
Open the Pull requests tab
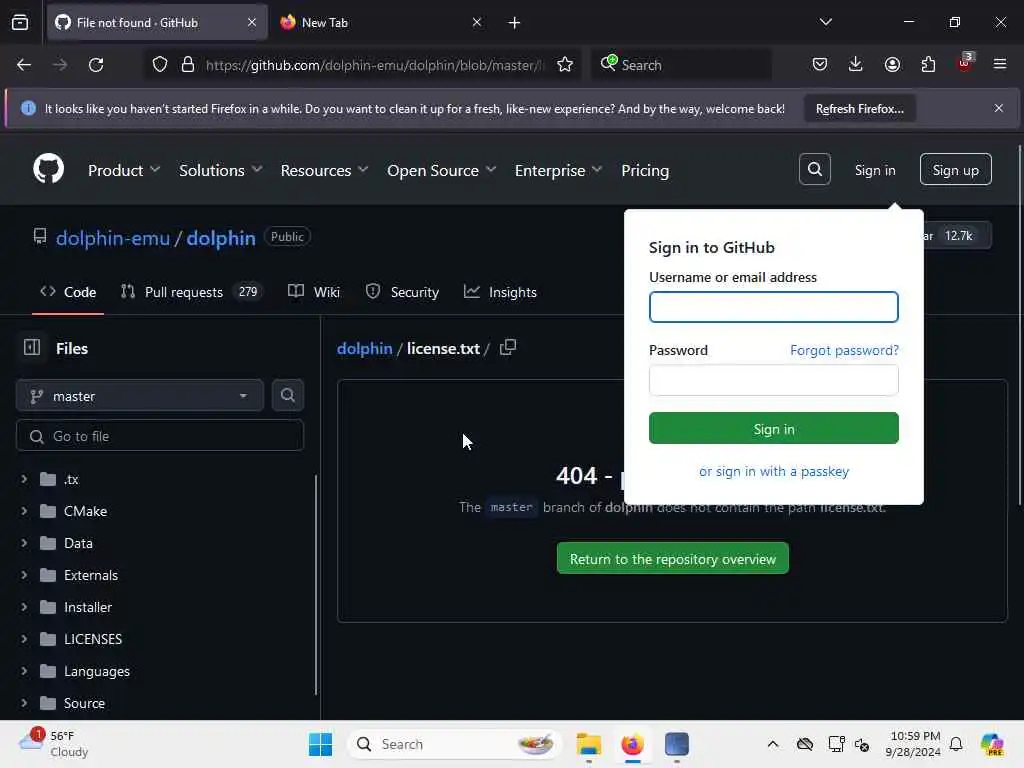(191, 292)
